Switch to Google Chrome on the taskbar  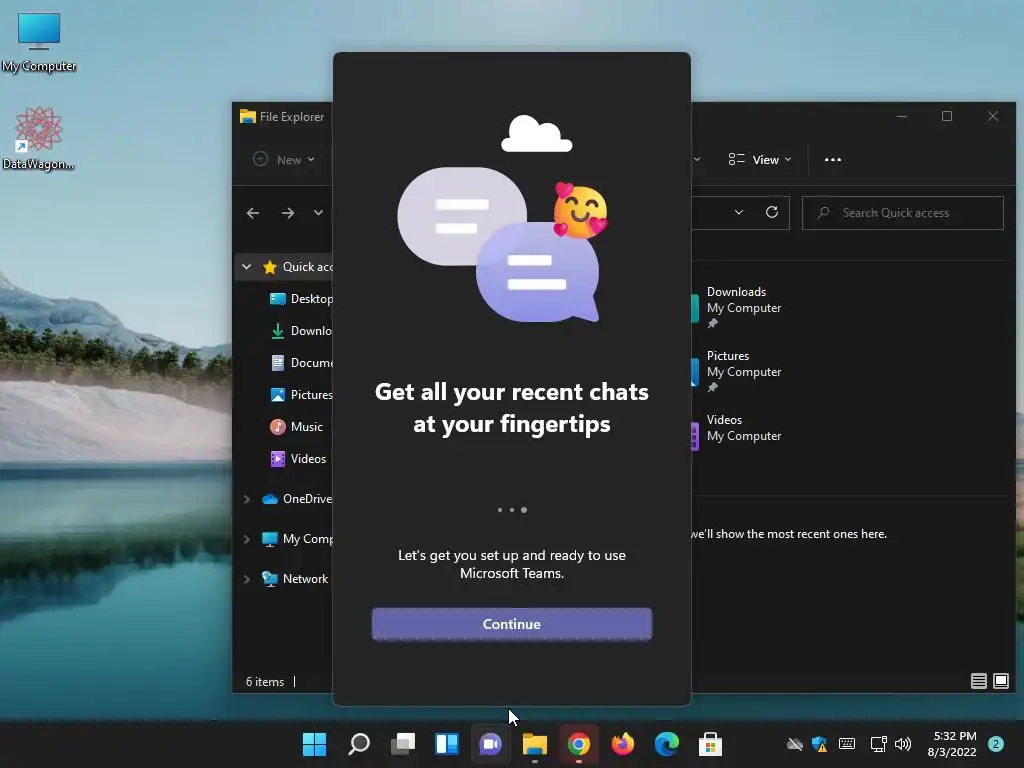tap(579, 744)
